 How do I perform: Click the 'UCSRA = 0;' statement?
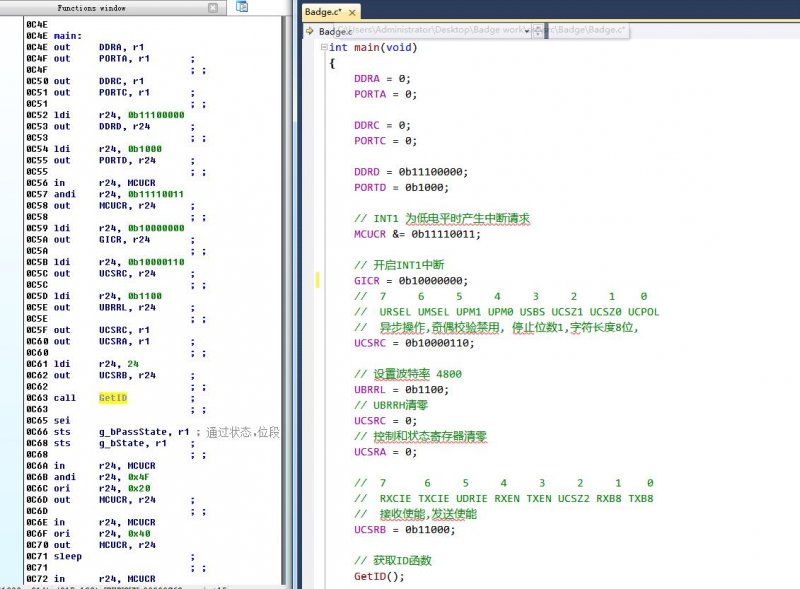click(x=385, y=452)
